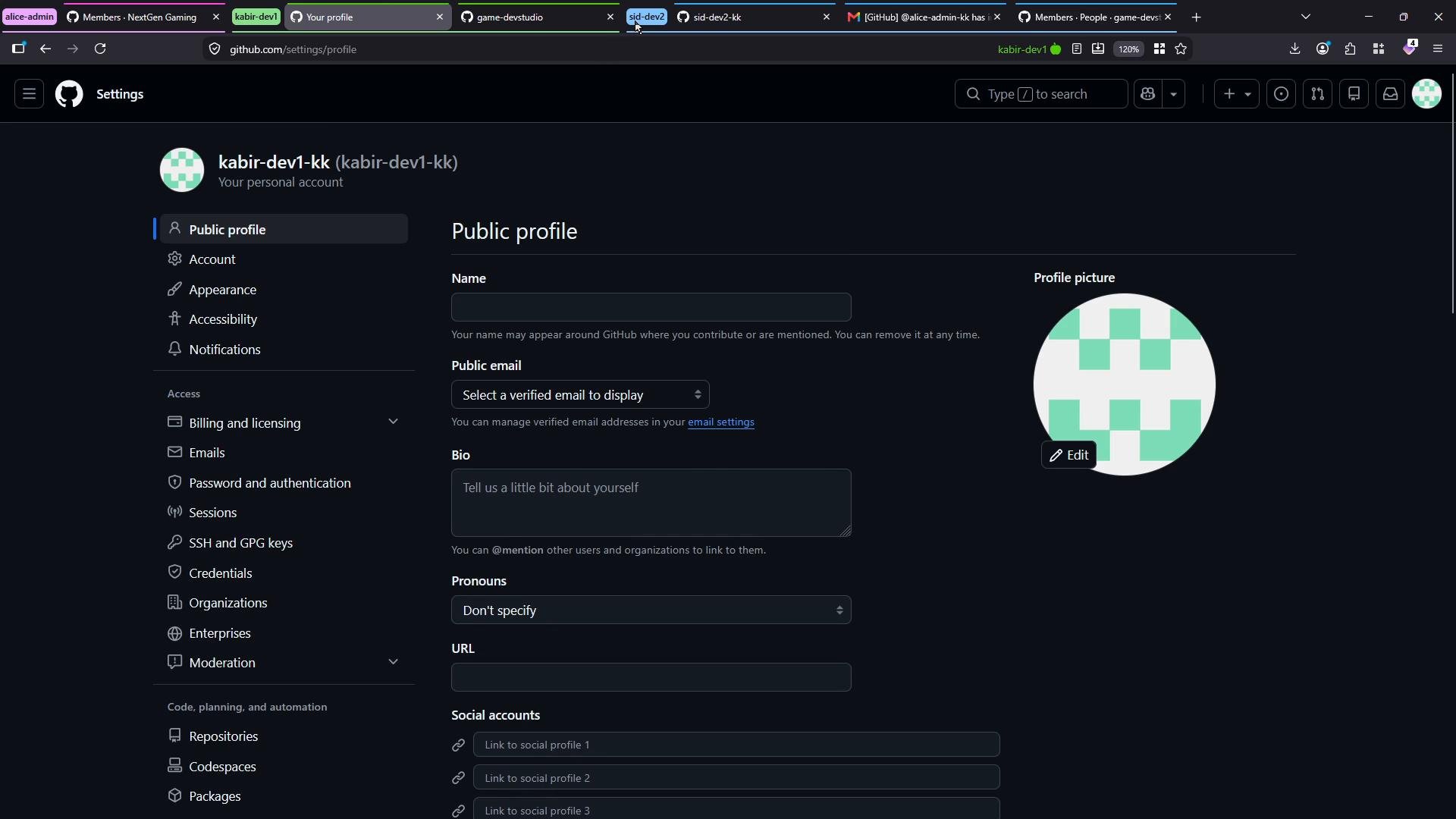The width and height of the screenshot is (1456, 819).
Task: Open the user avatar menu in header
Action: pyautogui.click(x=1426, y=94)
